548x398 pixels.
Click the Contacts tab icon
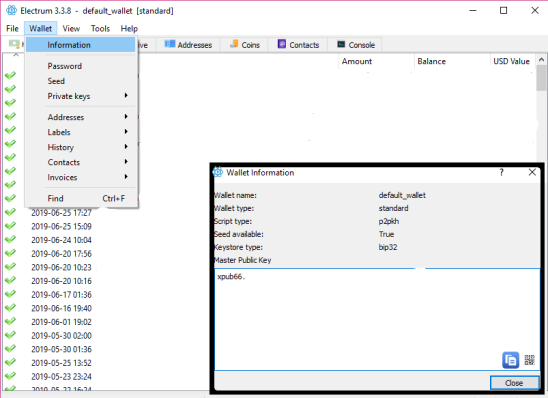click(x=282, y=44)
